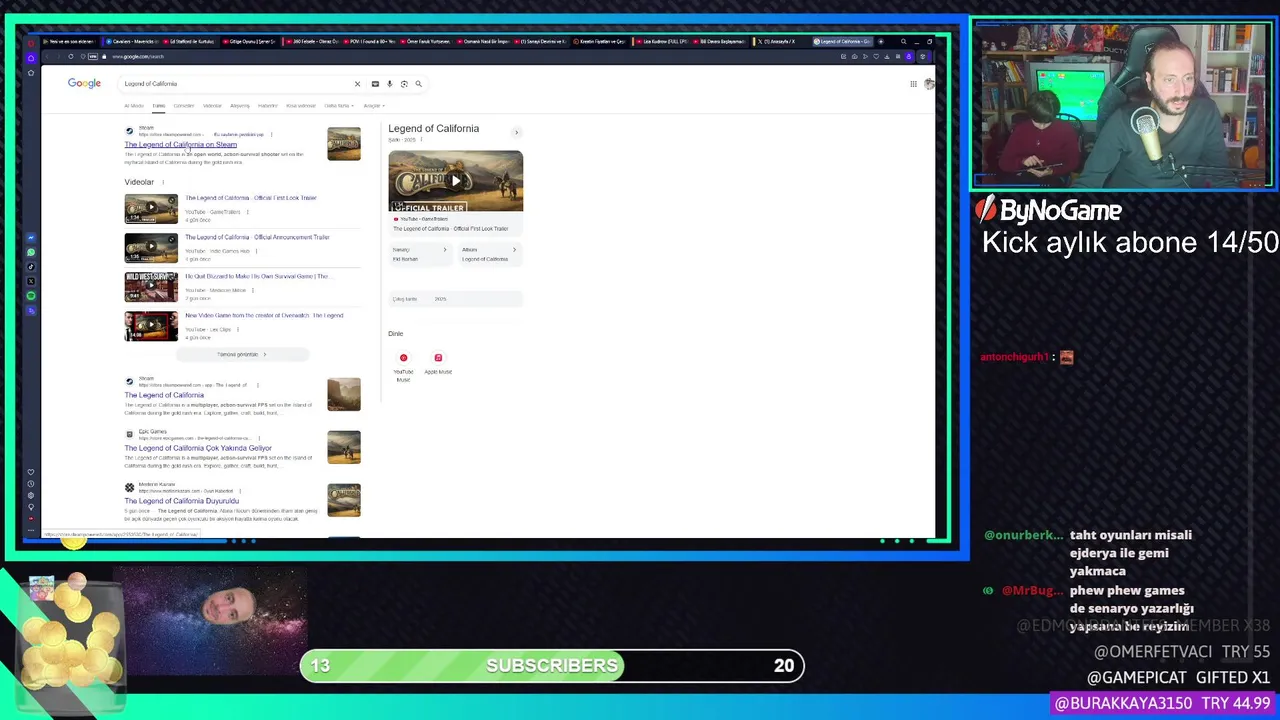Click the Opera logo menu button
1280x720 pixels.
point(31,42)
